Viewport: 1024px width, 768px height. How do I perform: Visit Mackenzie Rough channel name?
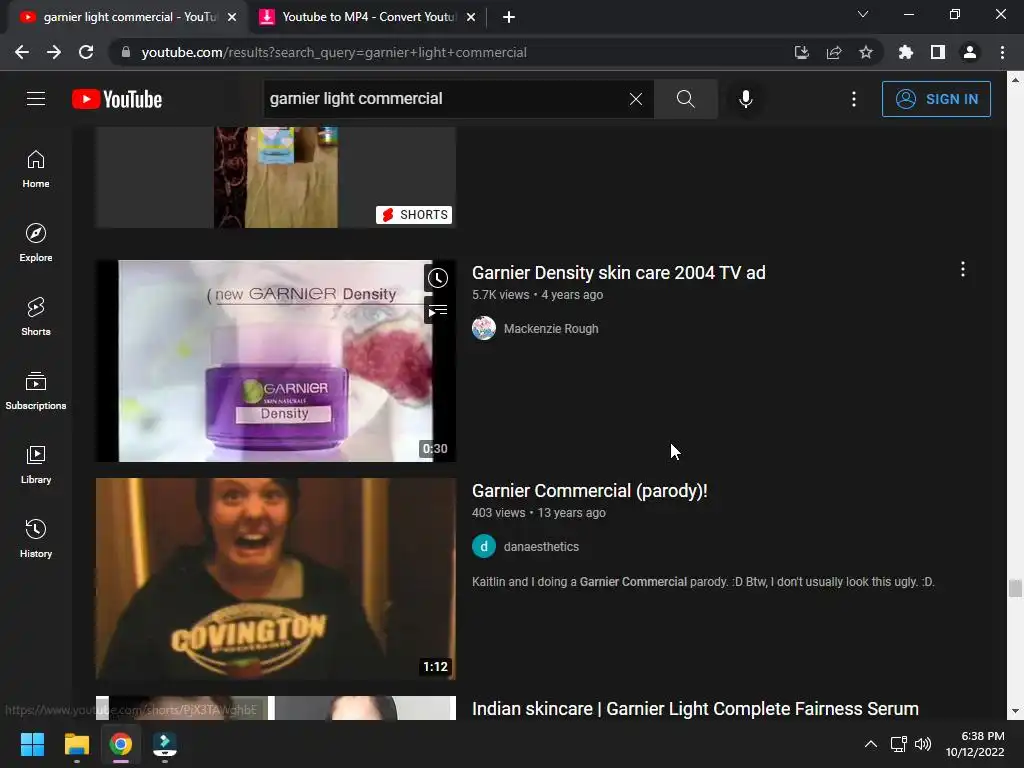[x=551, y=328]
